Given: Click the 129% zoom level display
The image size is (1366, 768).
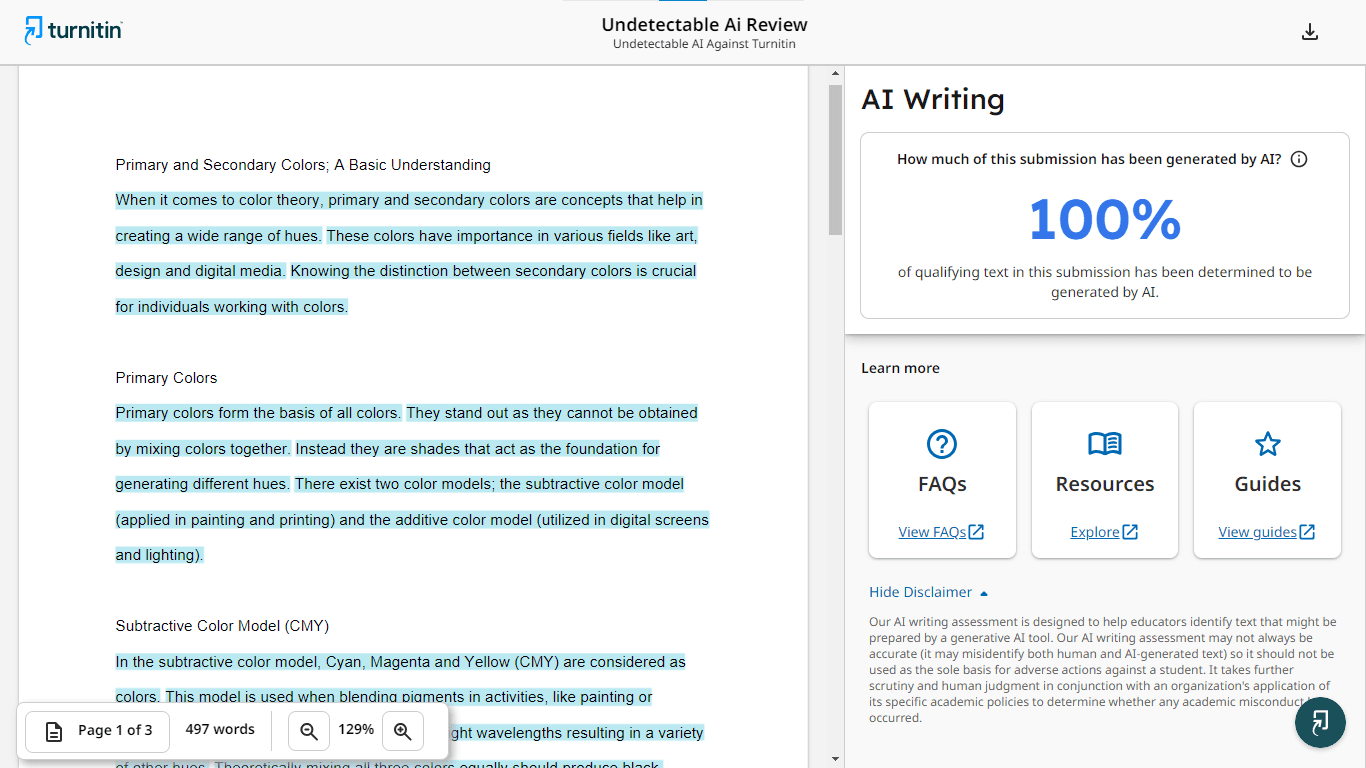Looking at the screenshot, I should click(x=356, y=730).
